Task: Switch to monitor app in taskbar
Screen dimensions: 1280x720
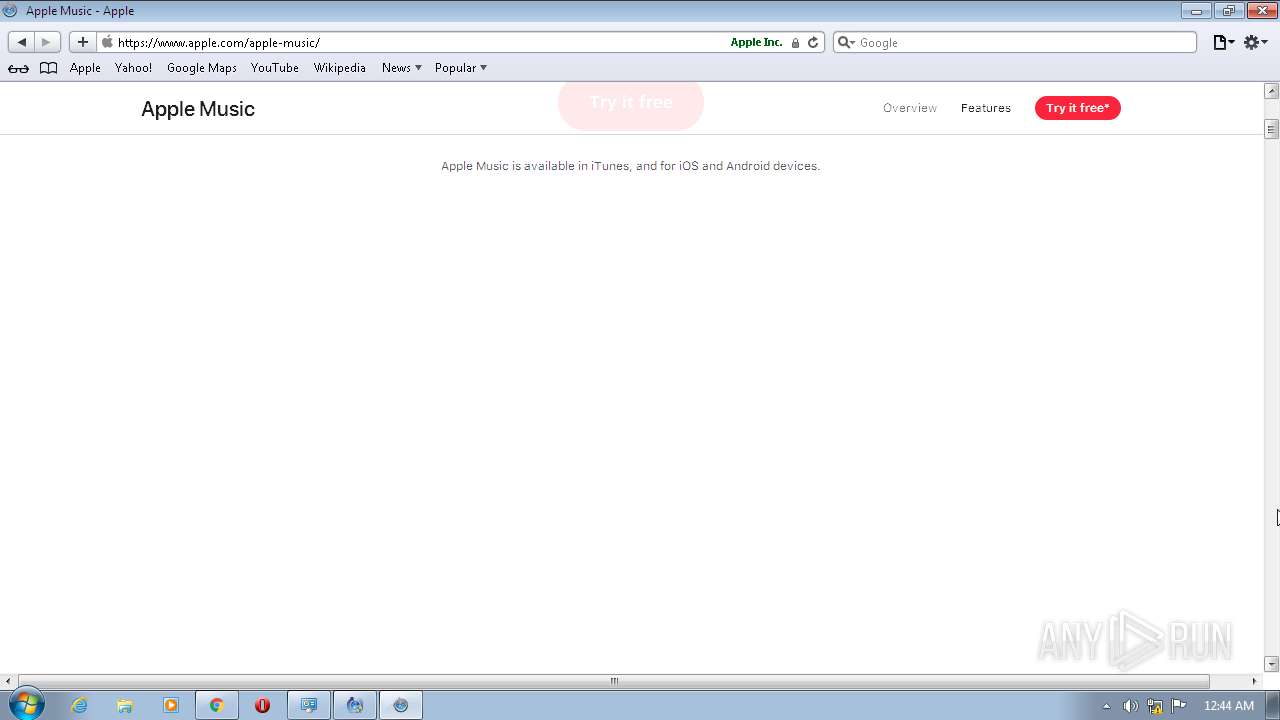Action: (309, 705)
